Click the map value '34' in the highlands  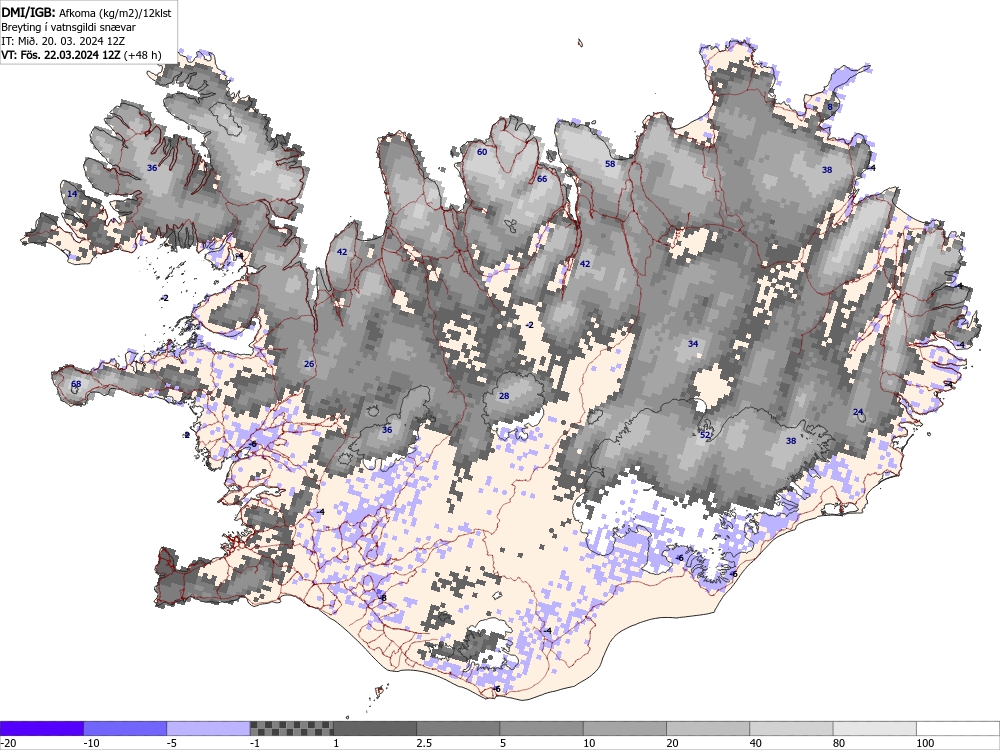point(693,344)
